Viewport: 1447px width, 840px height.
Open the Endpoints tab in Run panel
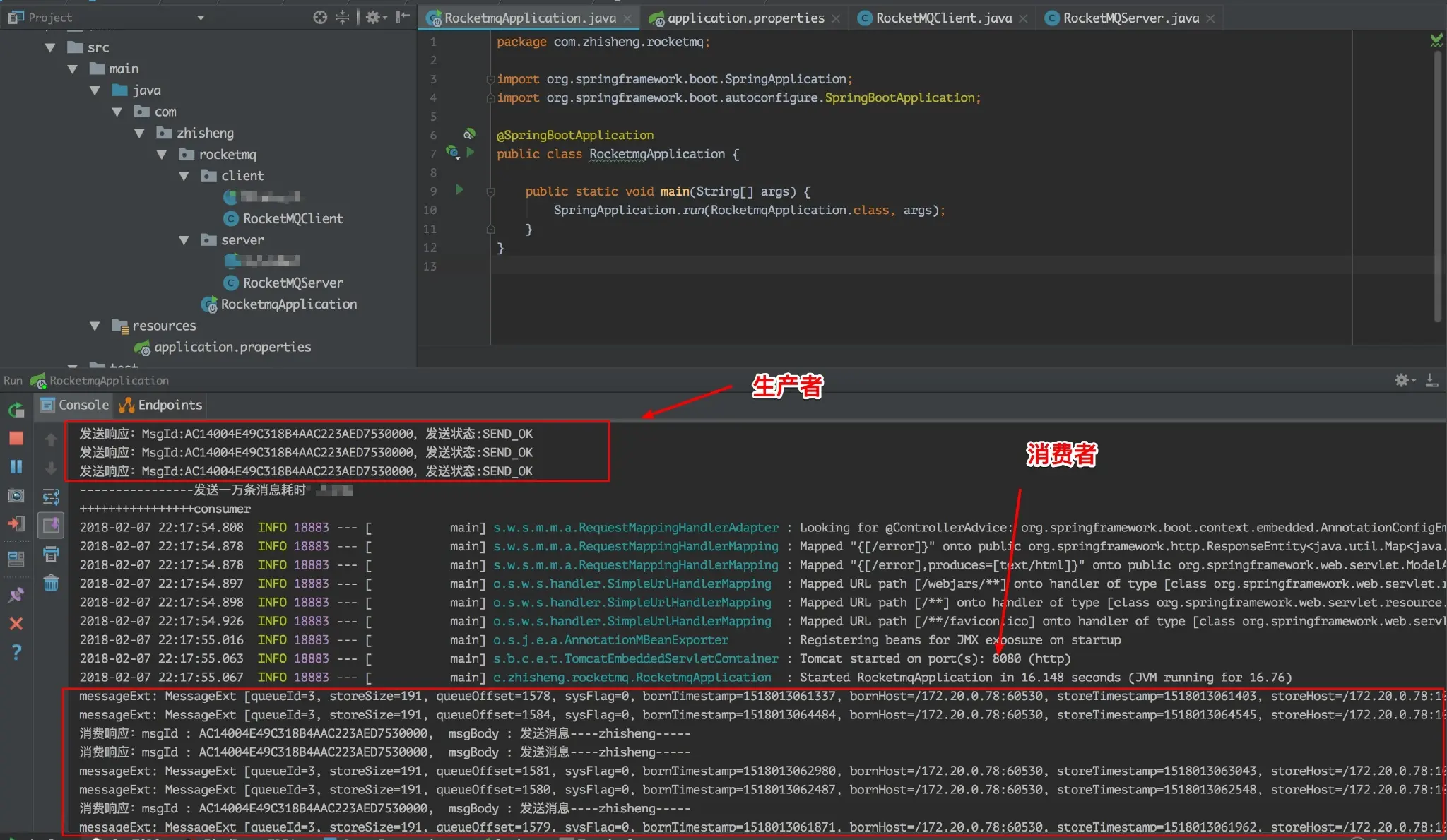coord(161,405)
